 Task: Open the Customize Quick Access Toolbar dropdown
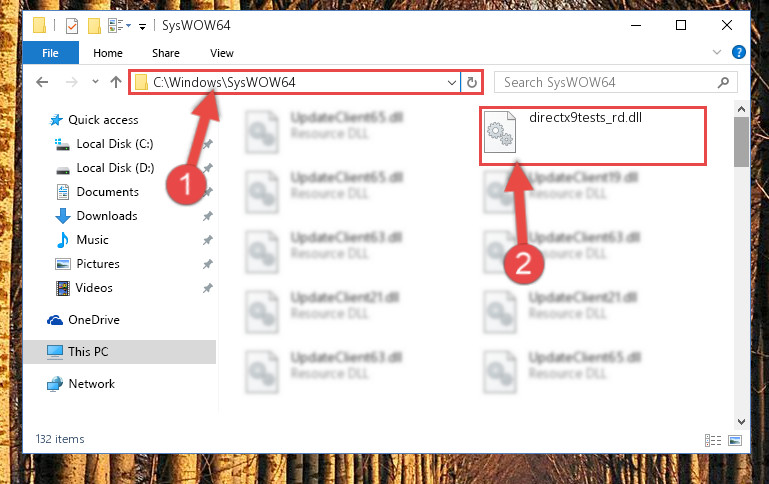[x=142, y=26]
